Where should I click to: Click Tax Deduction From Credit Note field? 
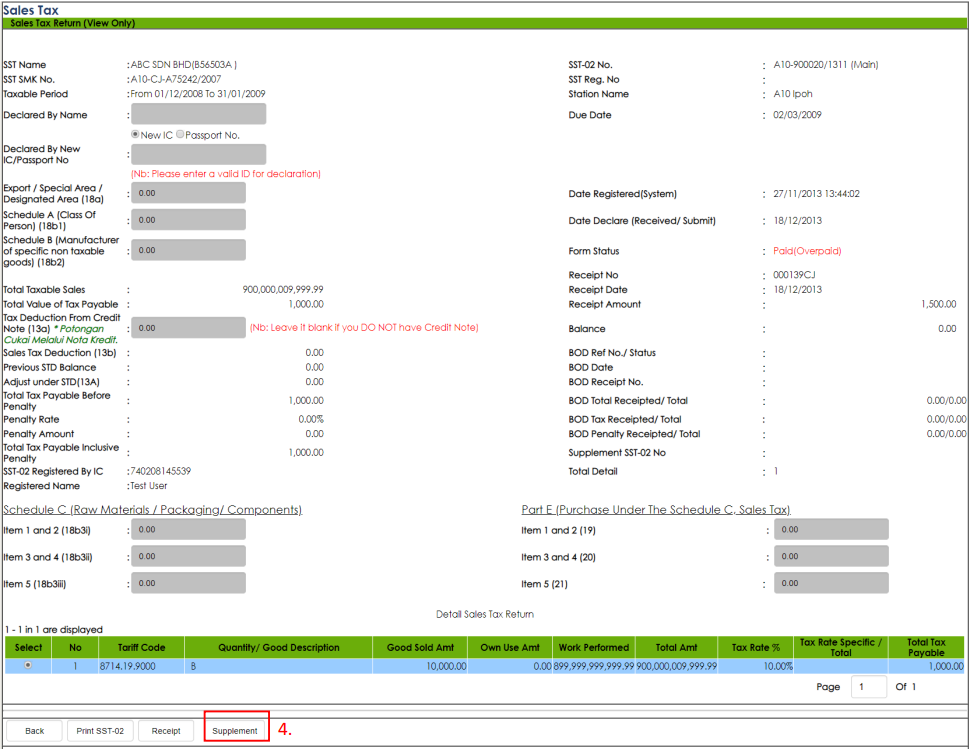188,328
